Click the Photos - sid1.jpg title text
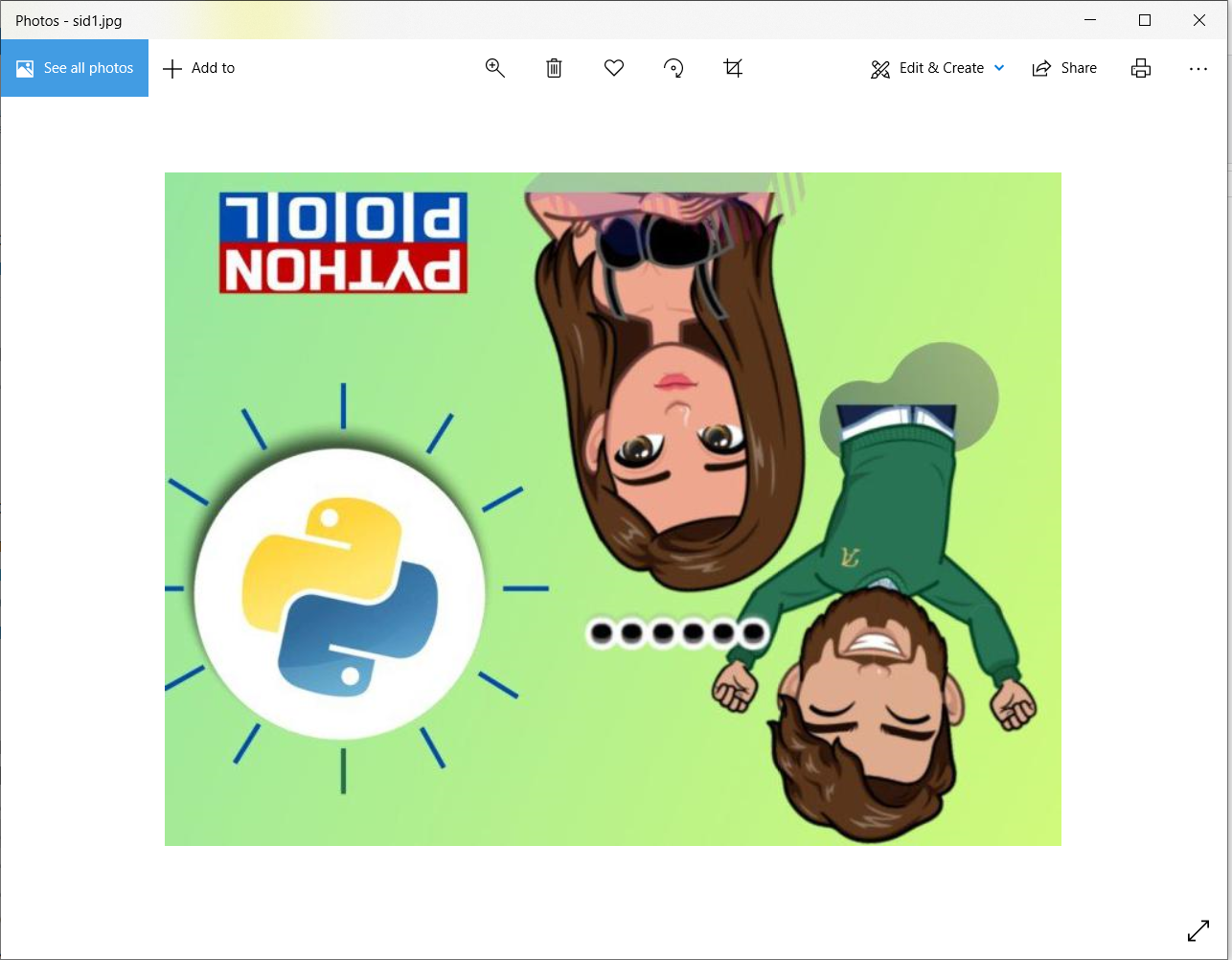 68,20
